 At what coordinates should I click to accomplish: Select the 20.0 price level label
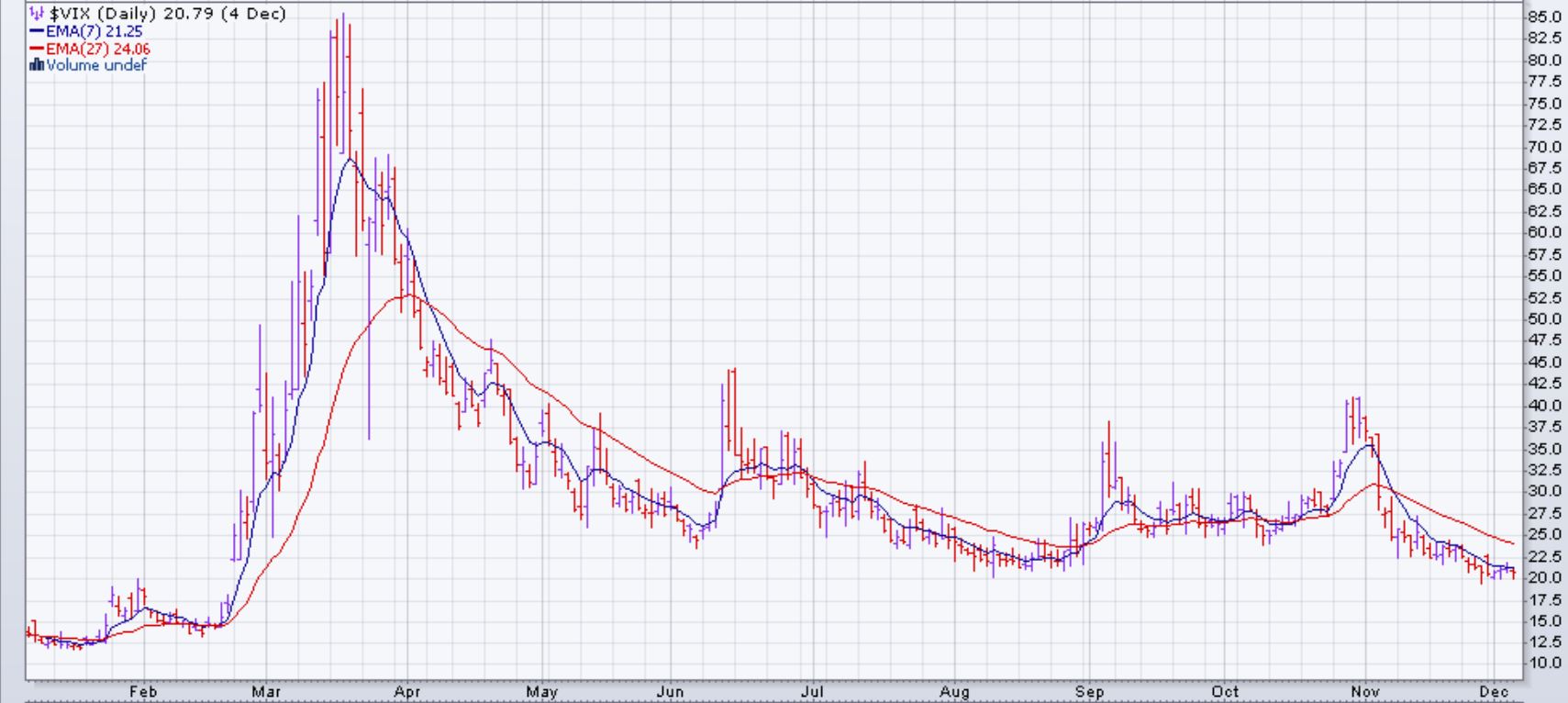[x=1543, y=577]
